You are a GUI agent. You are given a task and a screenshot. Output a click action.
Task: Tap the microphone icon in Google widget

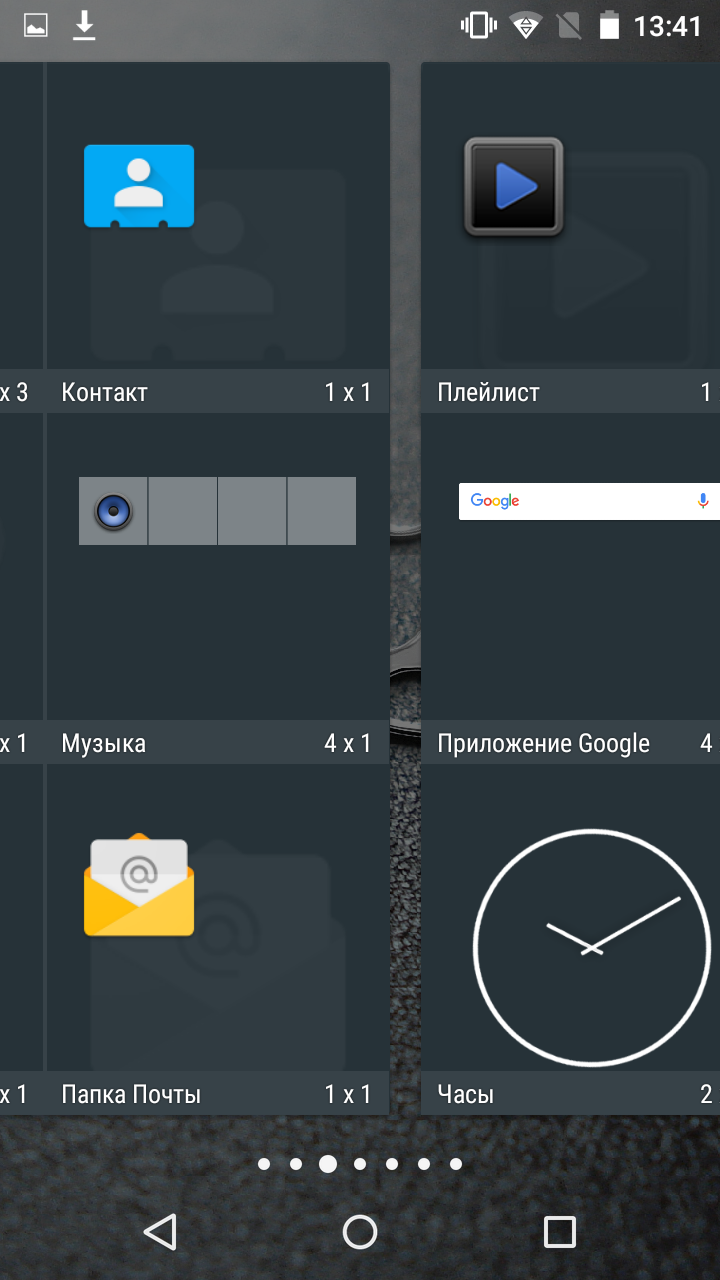(x=703, y=501)
